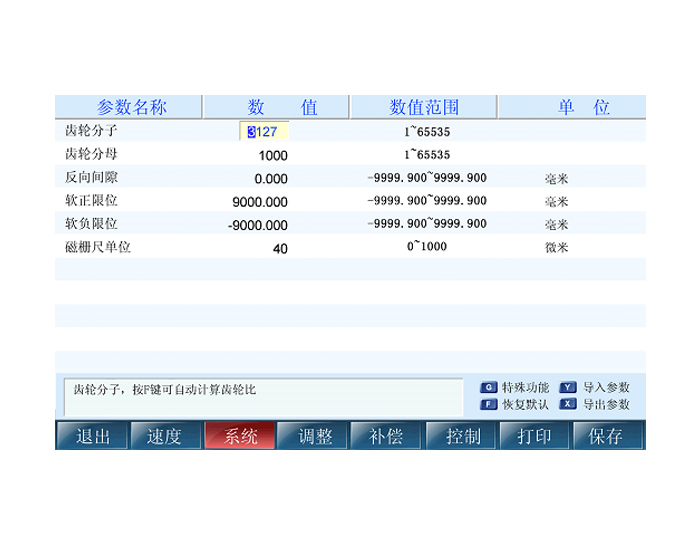Click the Y key icon for 导入参数
Screen dimensions: 700x545
tap(568, 387)
